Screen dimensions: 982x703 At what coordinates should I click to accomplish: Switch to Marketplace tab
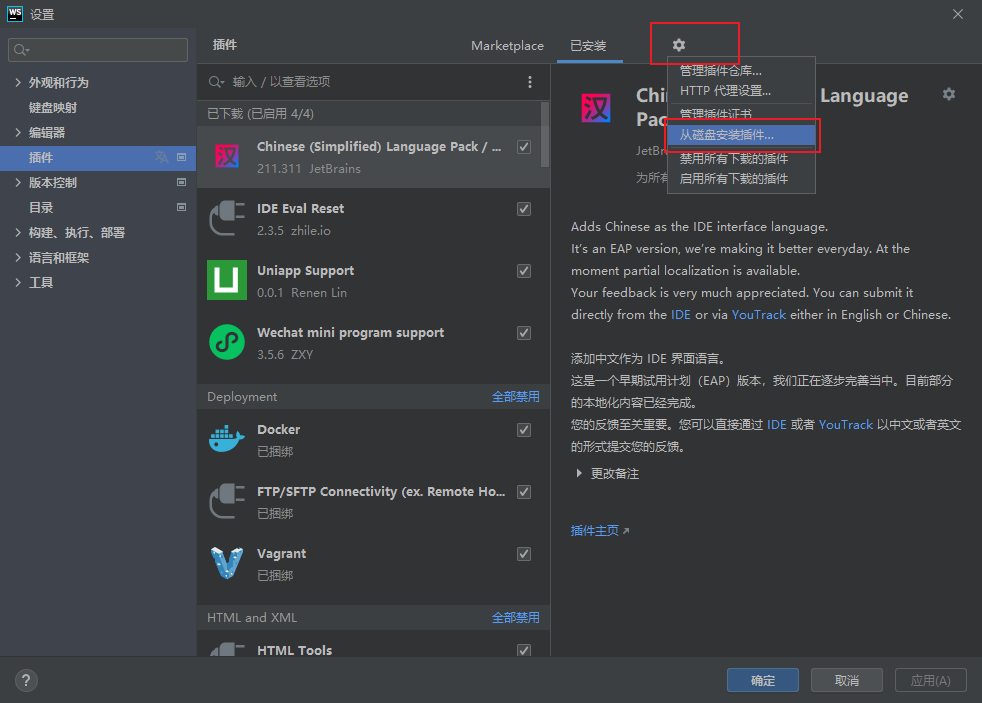(507, 46)
